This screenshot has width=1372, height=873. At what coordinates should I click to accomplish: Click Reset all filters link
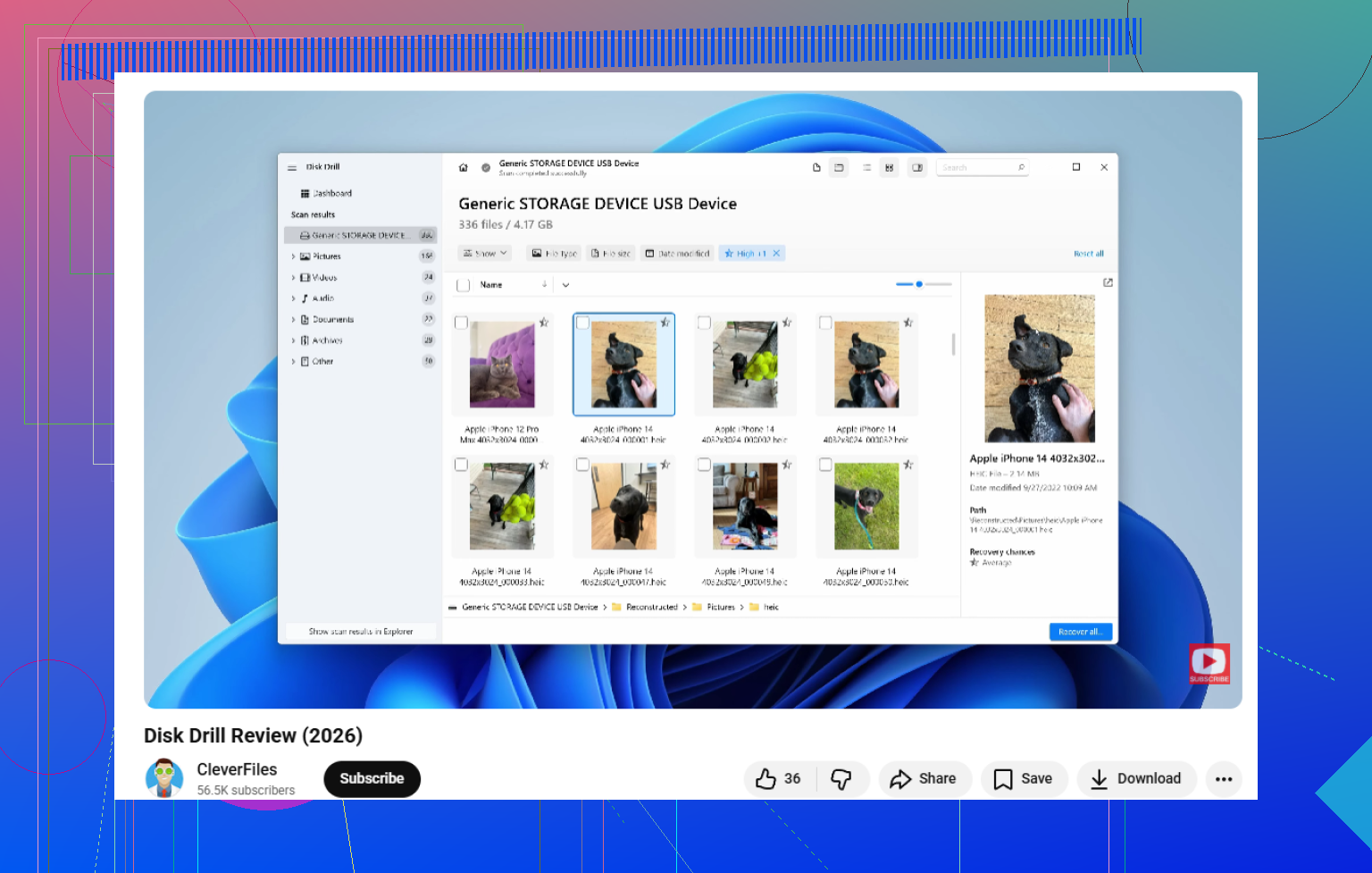click(x=1089, y=254)
